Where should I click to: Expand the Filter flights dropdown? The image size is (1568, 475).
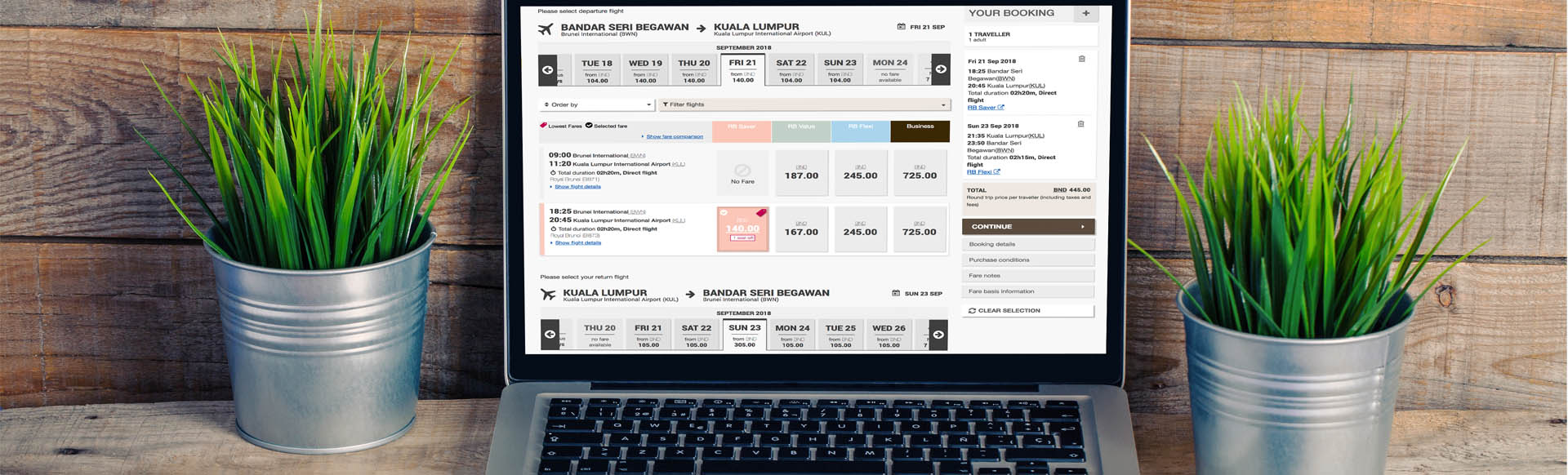[804, 104]
